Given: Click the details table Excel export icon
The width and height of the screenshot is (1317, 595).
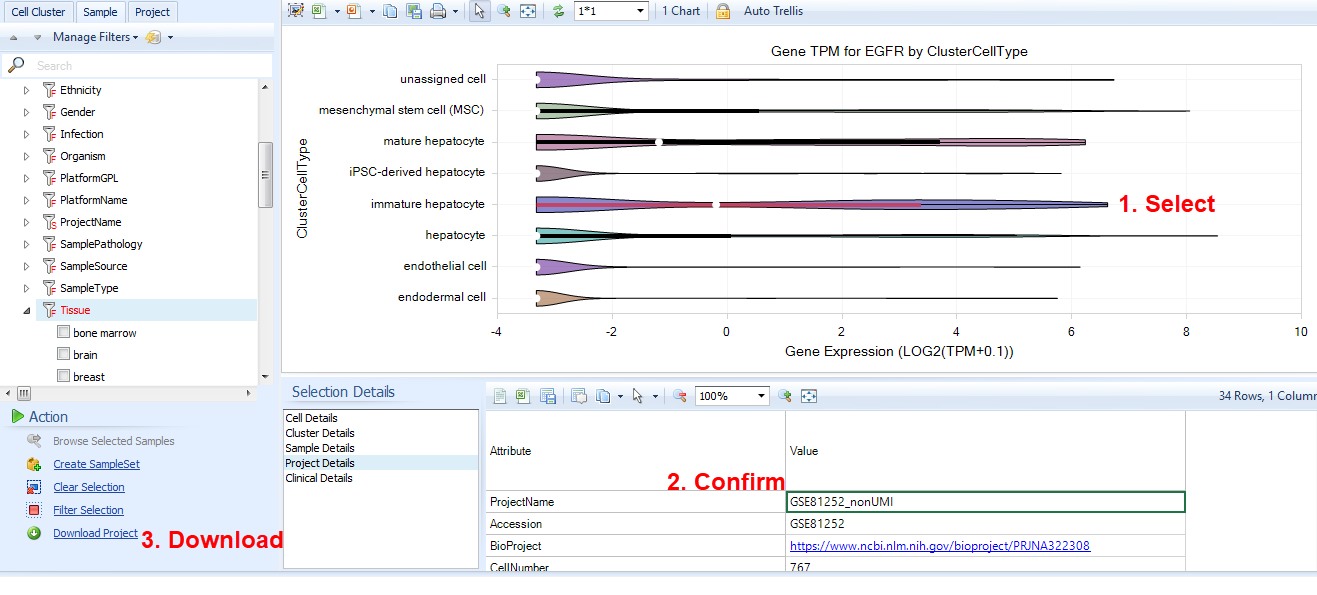Looking at the screenshot, I should click(x=522, y=396).
